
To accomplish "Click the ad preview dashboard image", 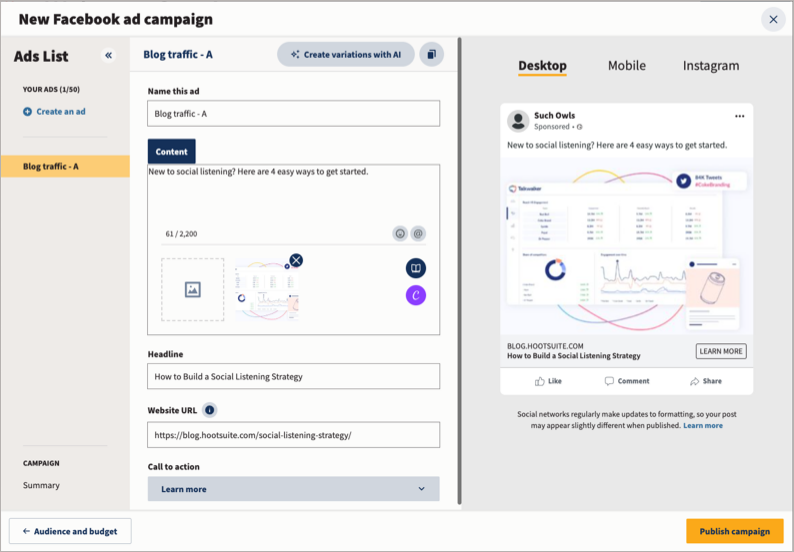I will [x=627, y=247].
